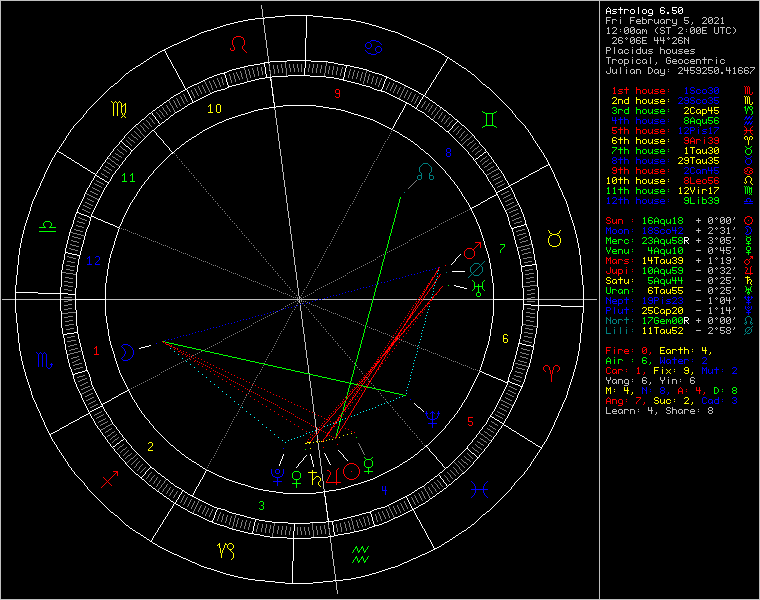
Task: Click house number 10 in the wheel
Action: coord(214,109)
